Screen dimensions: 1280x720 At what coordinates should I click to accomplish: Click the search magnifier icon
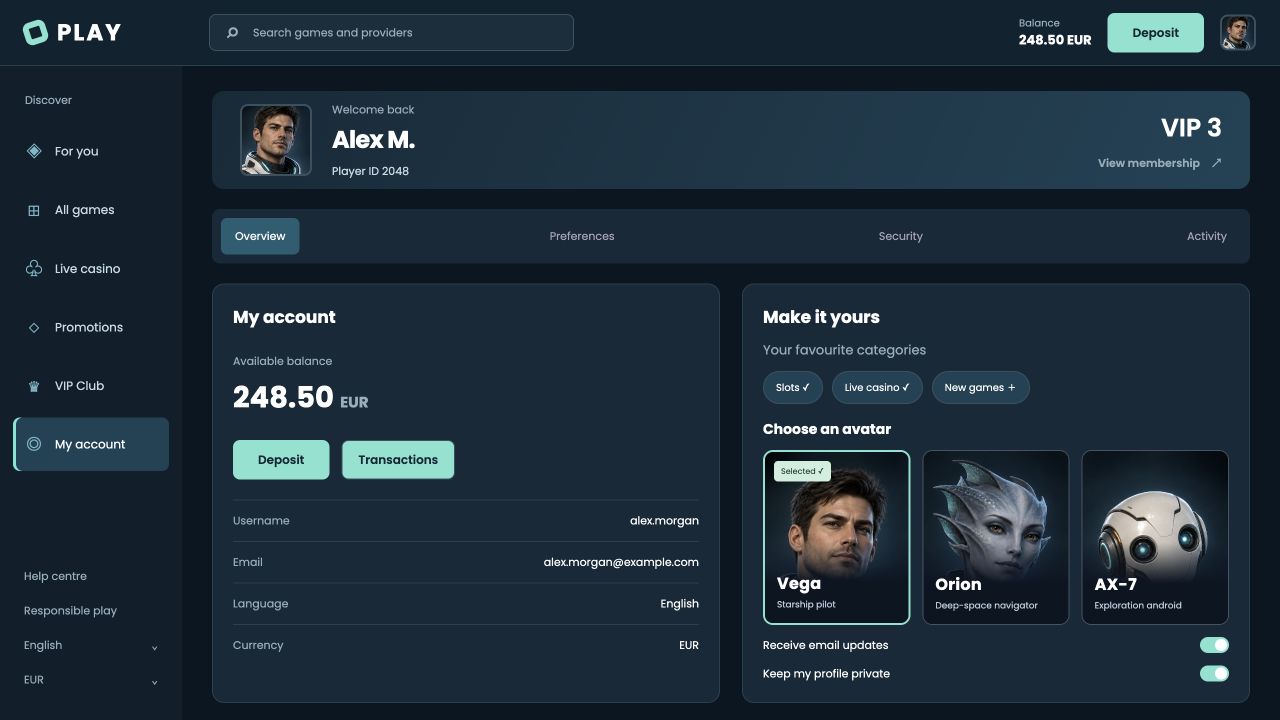point(232,33)
